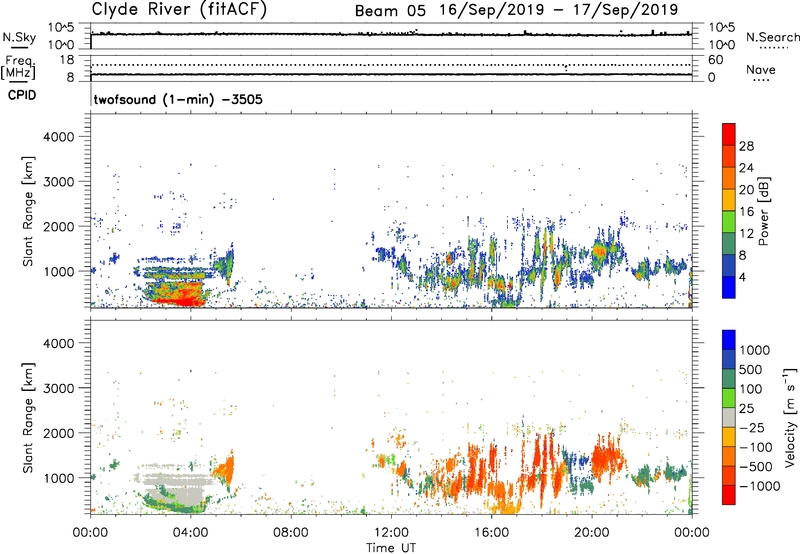Pick the red bottom segment of velocity colorbar
Viewport: 800px width, 554px height.
(729, 495)
